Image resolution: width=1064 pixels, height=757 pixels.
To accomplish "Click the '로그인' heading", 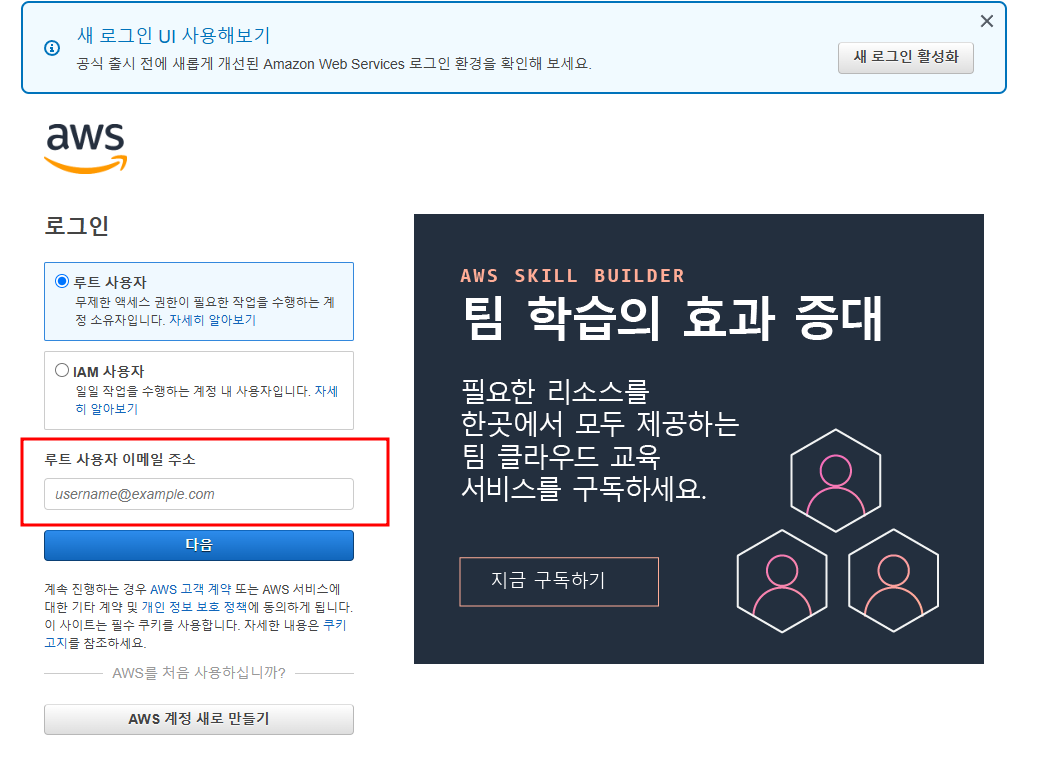I will point(77,225).
